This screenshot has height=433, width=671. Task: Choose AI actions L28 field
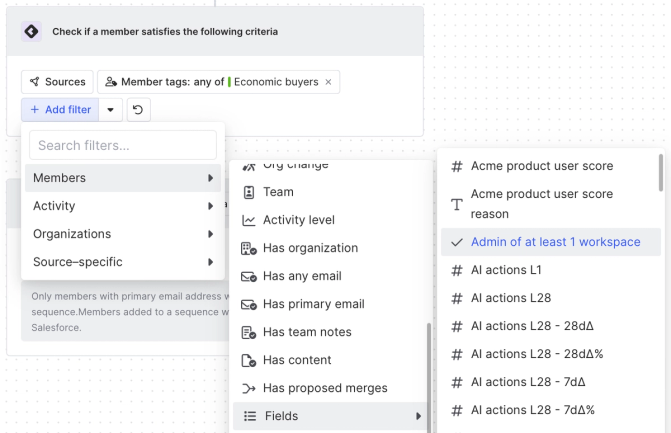point(512,298)
